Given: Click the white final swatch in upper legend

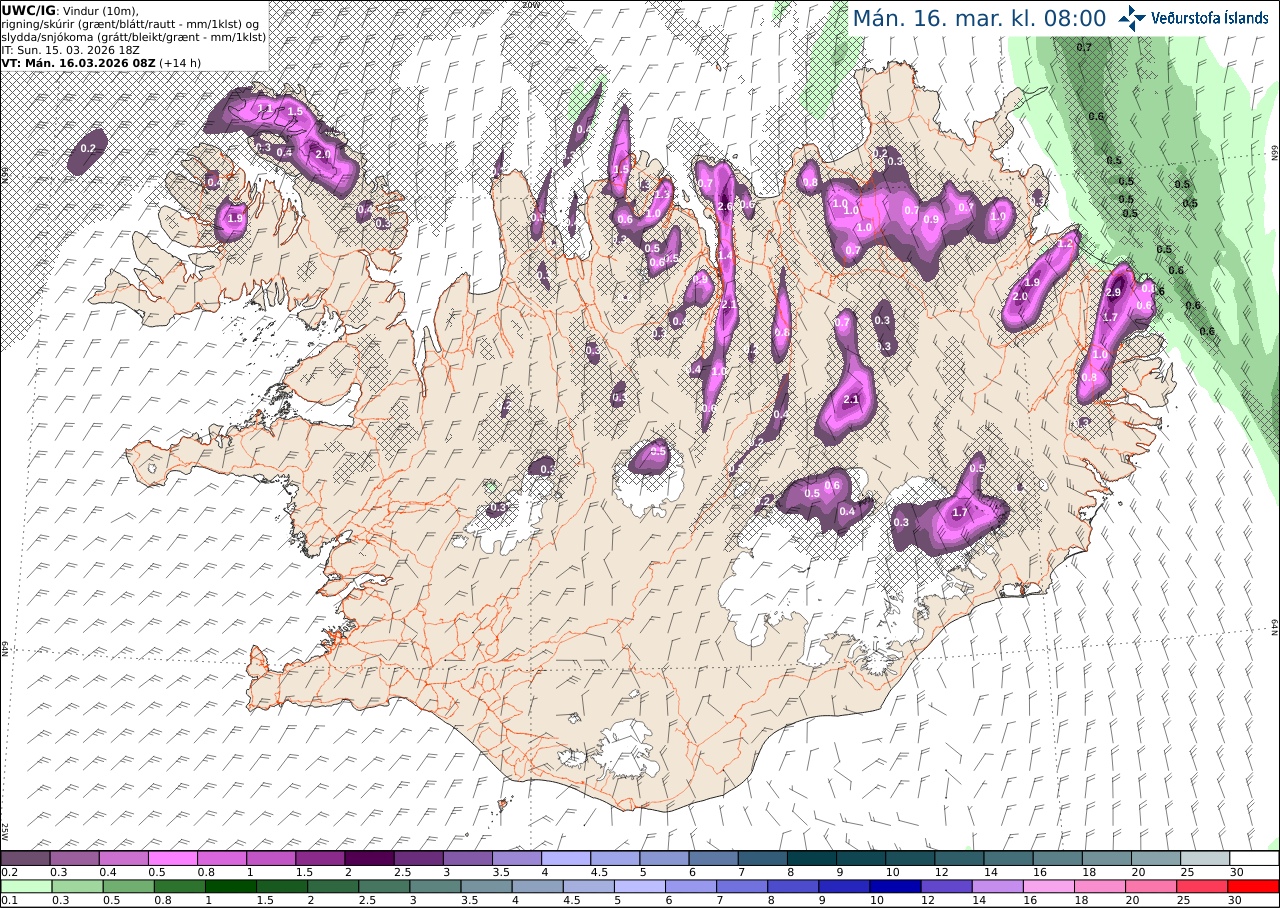Looking at the screenshot, I should click(1254, 858).
